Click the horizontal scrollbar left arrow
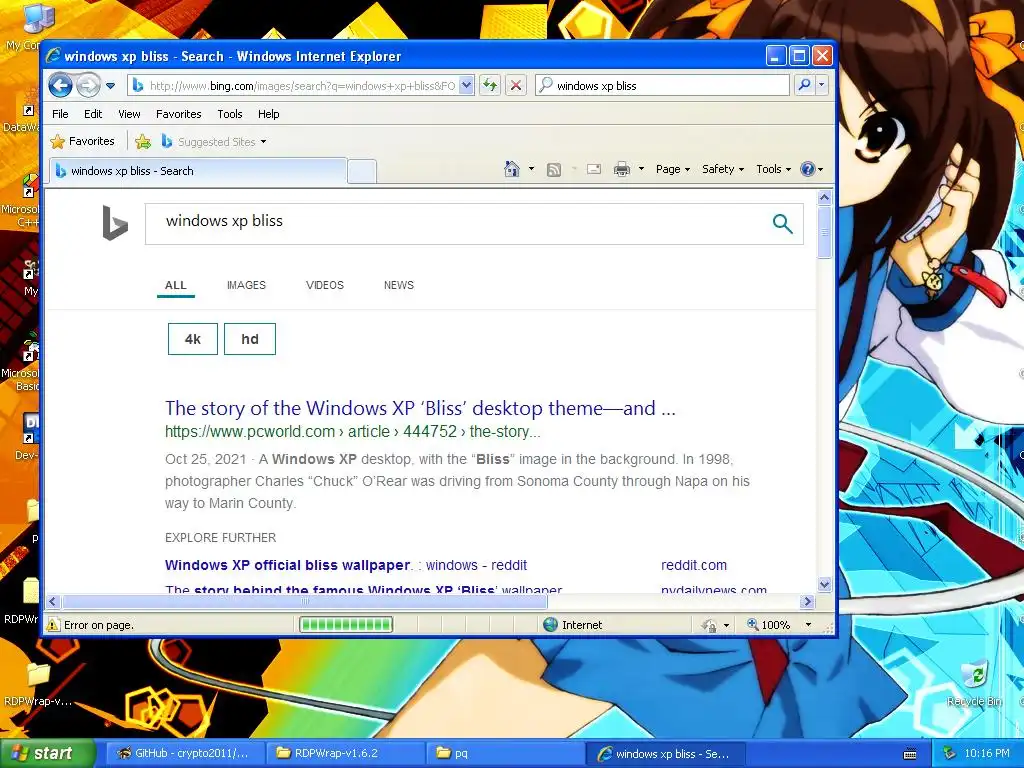This screenshot has width=1024, height=768. (x=54, y=601)
